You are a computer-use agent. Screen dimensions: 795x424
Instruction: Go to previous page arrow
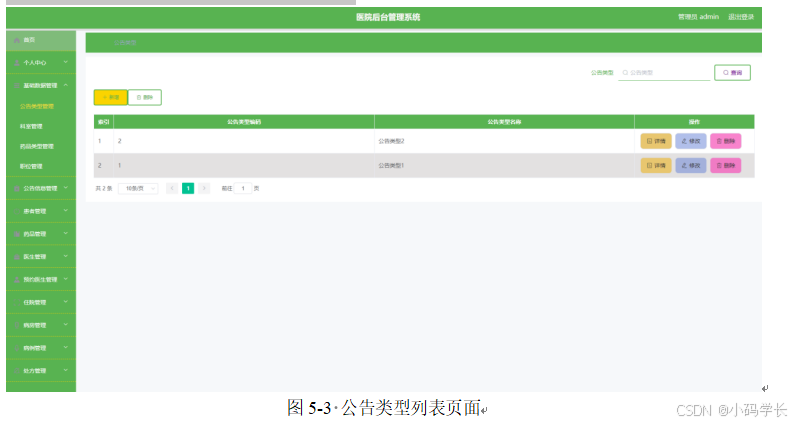[172, 188]
